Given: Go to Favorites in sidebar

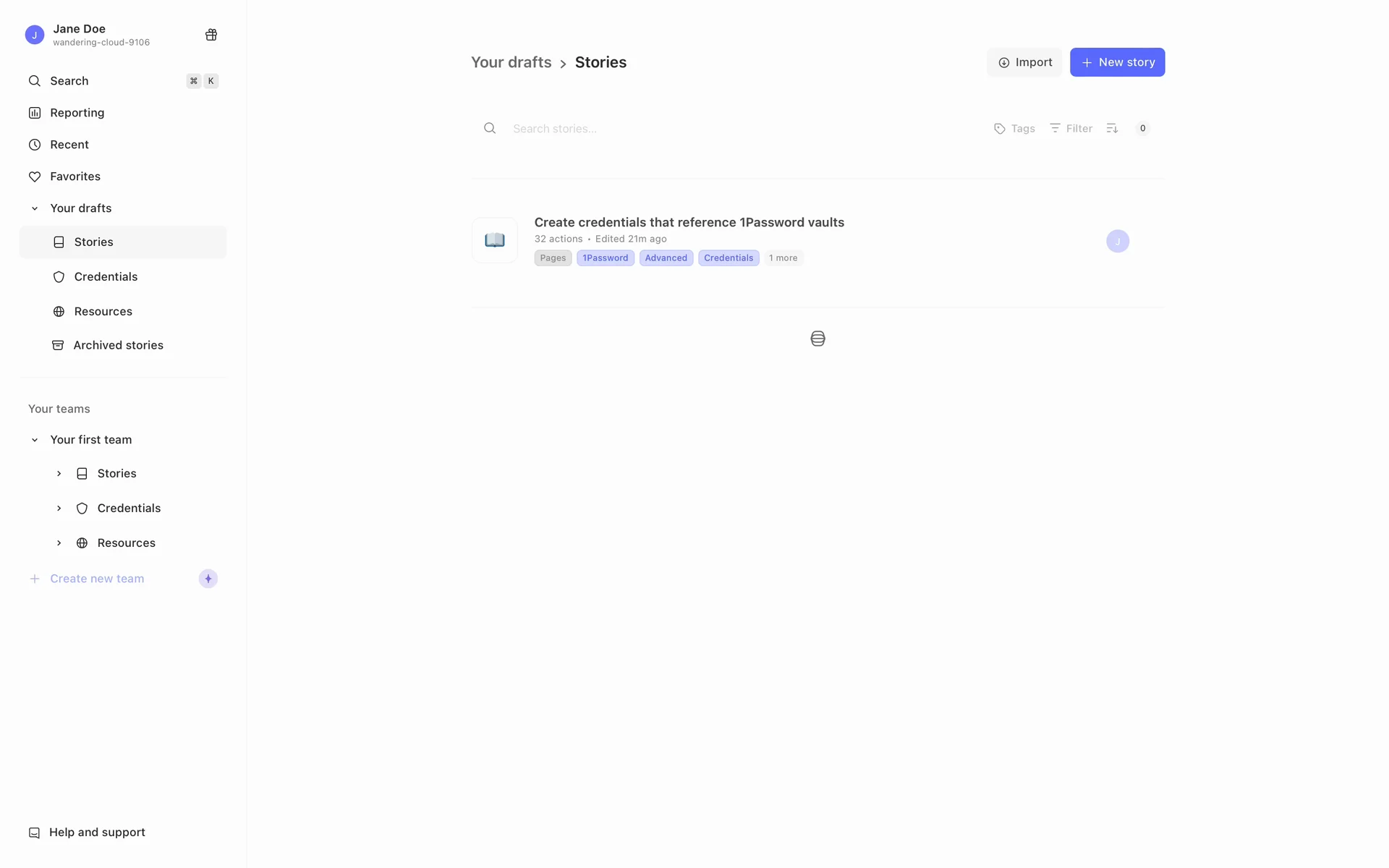Looking at the screenshot, I should (x=75, y=176).
